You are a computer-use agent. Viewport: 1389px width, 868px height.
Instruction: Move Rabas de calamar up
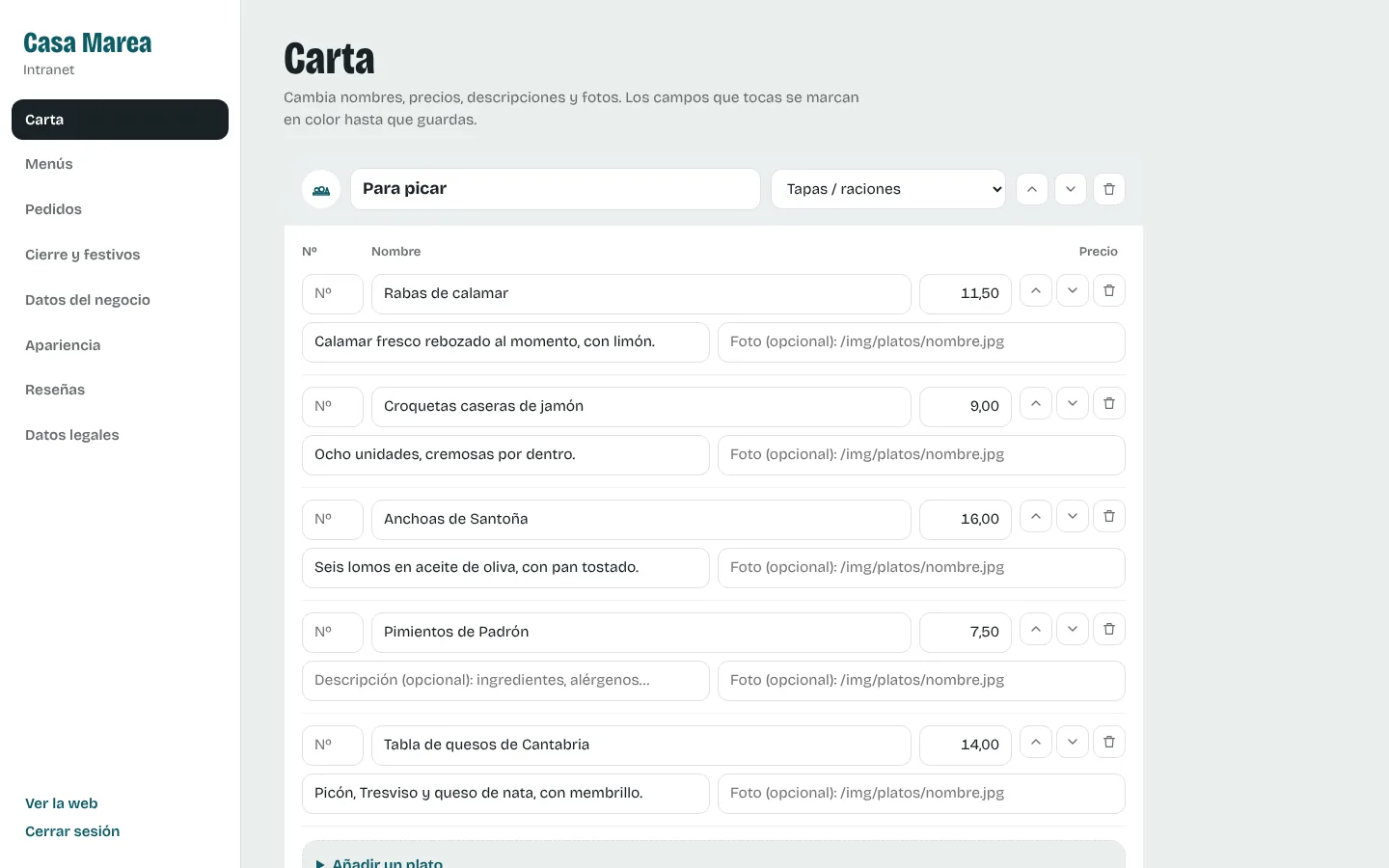(x=1036, y=290)
